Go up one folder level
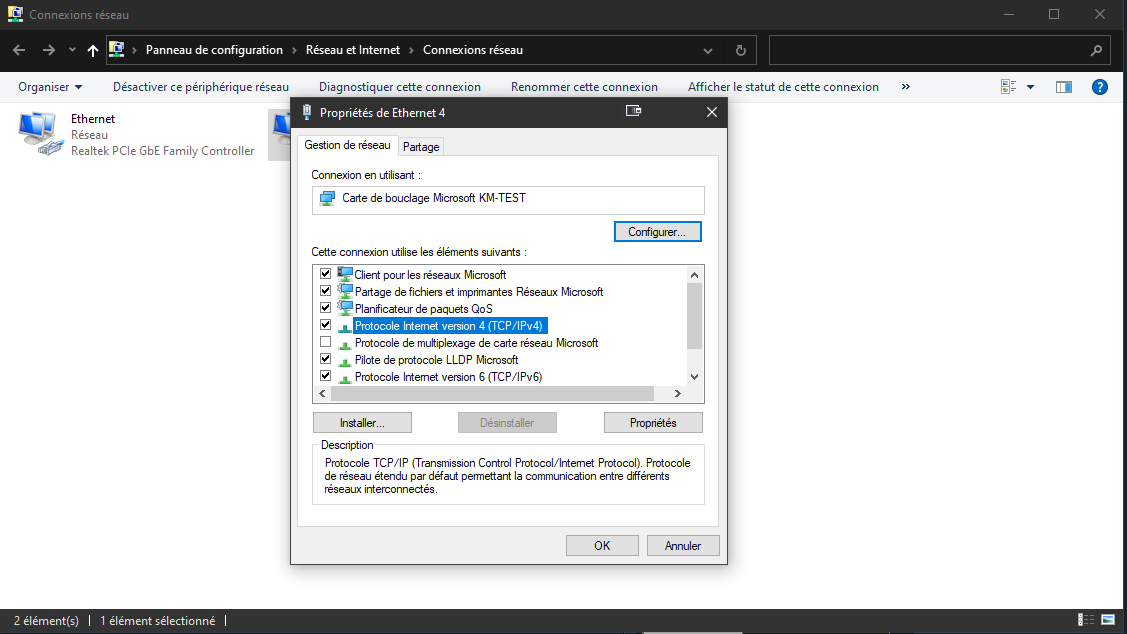This screenshot has width=1127, height=634. 93,50
